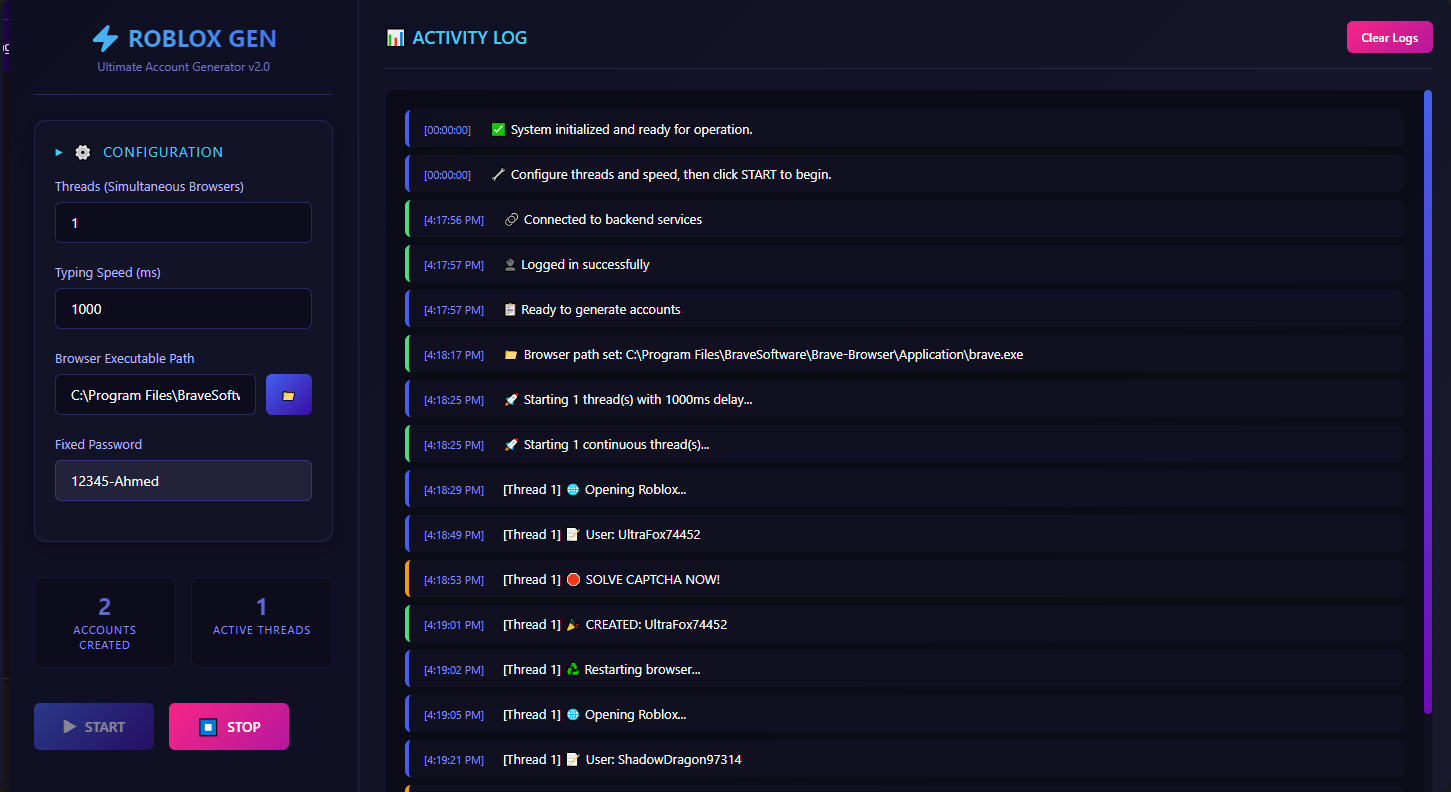Click the Typing Speed (ms) input field
The height and width of the screenshot is (792, 1451).
point(183,309)
